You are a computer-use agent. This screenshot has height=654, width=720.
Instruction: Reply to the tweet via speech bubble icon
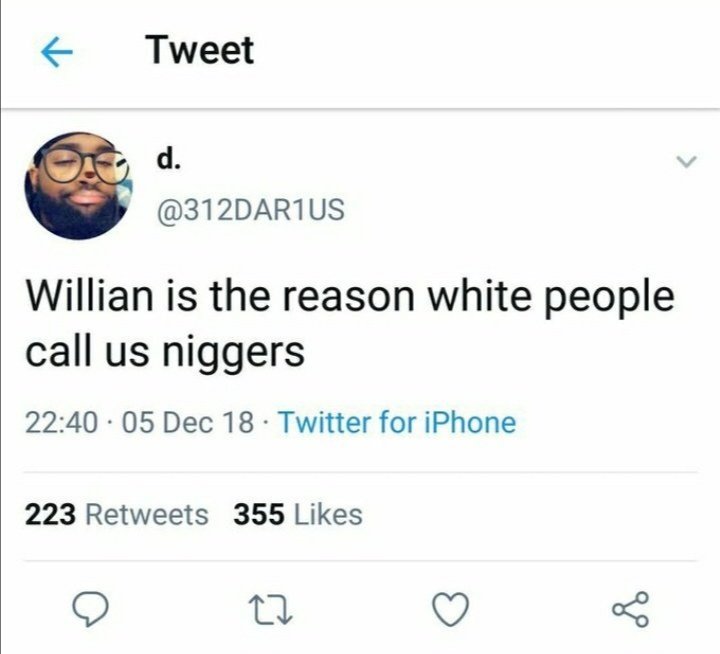tap(90, 609)
